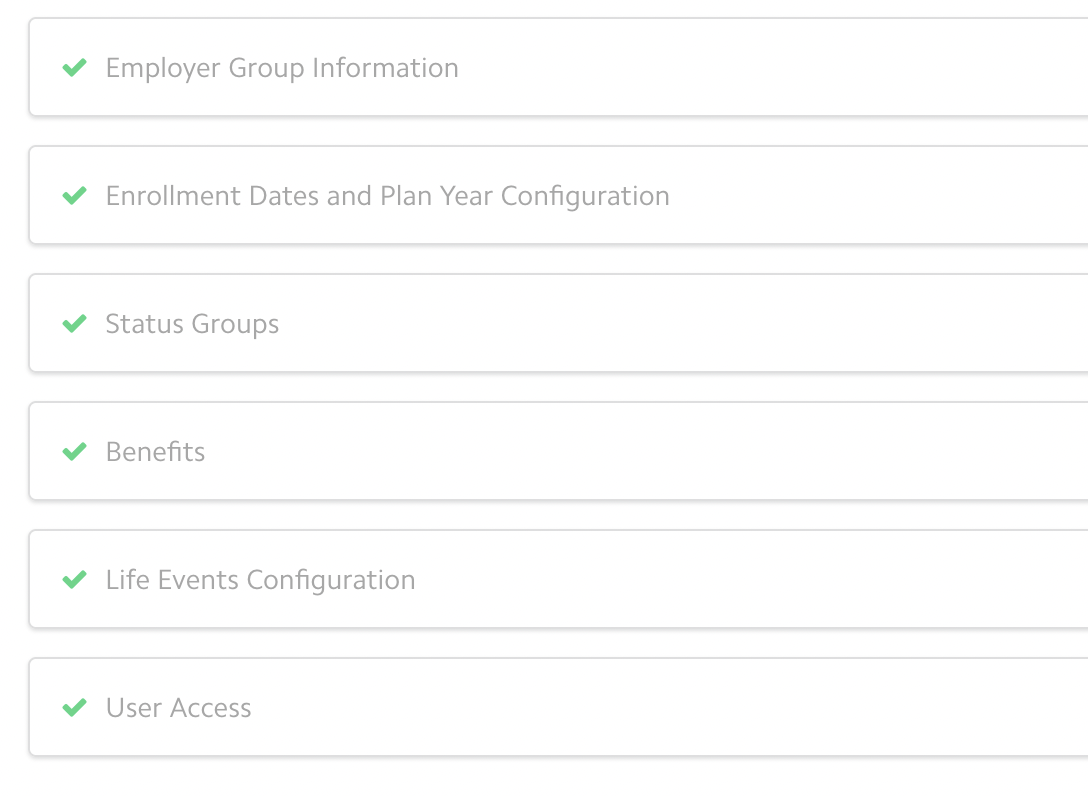
Task: Click the checkmark next to Enrollment Dates
Action: pyautogui.click(x=74, y=196)
